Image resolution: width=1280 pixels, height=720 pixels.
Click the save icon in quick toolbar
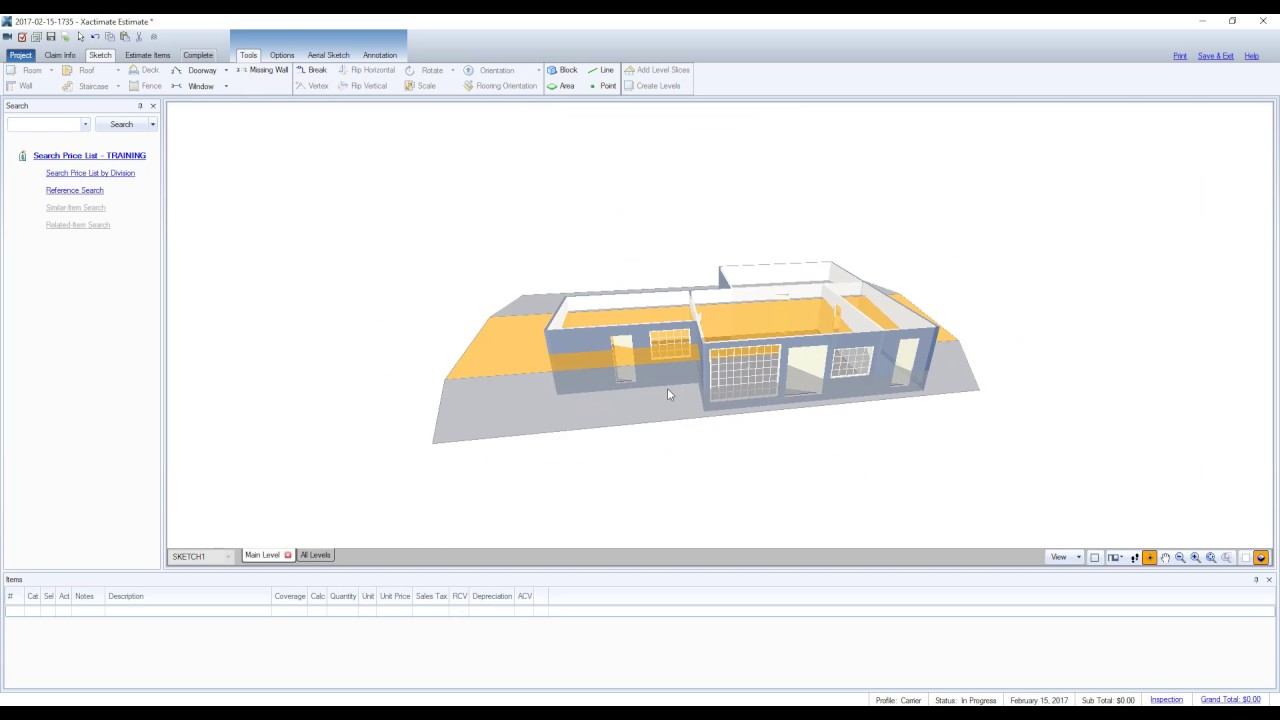tap(51, 37)
